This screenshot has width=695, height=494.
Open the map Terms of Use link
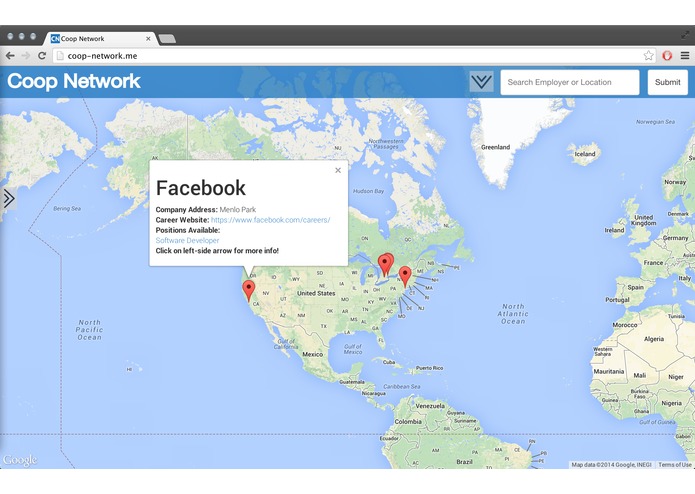click(x=674, y=465)
